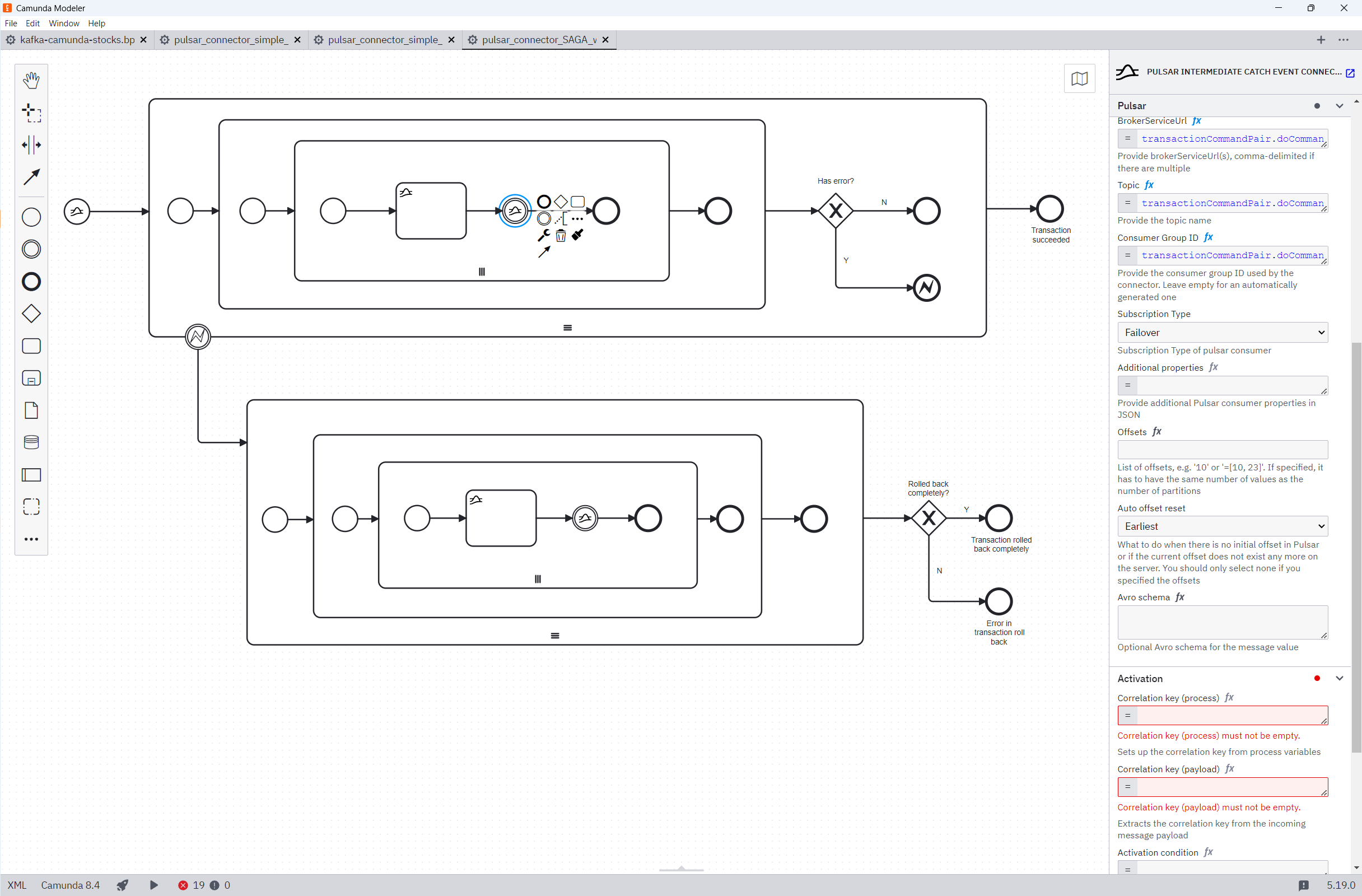This screenshot has width=1362, height=896.
Task: Click the Correlation key (process) field
Action: click(1223, 716)
